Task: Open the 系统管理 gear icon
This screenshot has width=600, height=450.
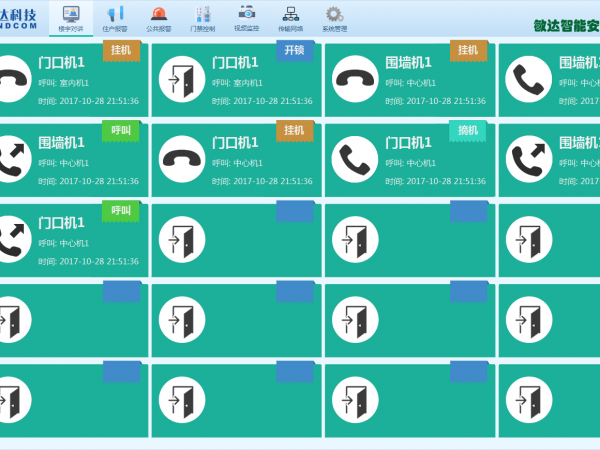Action: (334, 14)
